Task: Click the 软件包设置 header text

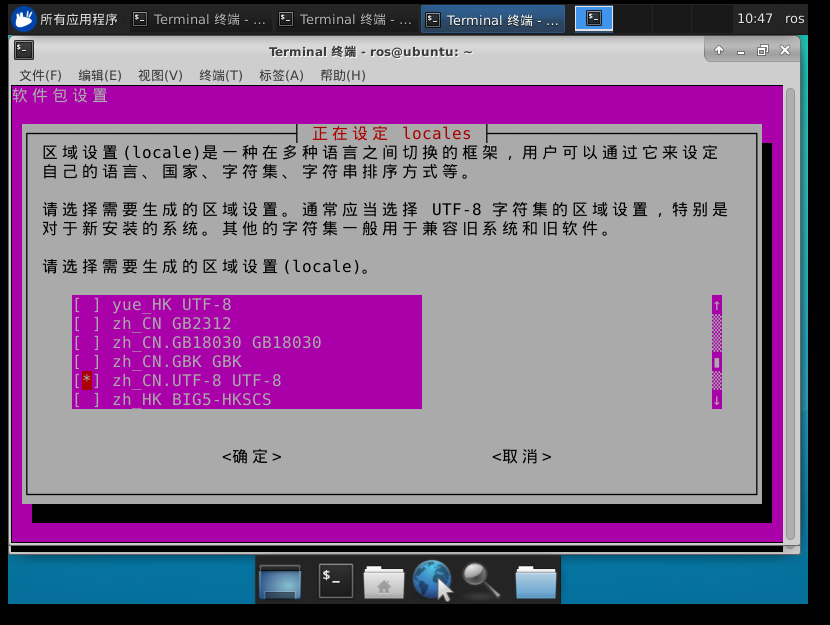Action: [x=60, y=95]
